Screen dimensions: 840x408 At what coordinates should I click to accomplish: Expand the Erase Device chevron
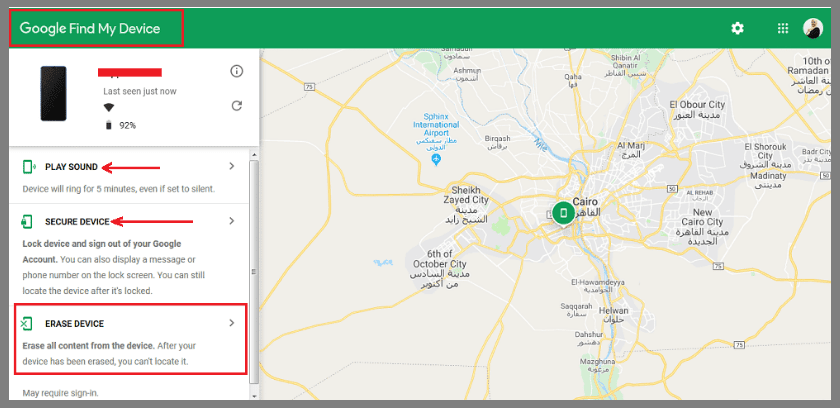[x=232, y=323]
